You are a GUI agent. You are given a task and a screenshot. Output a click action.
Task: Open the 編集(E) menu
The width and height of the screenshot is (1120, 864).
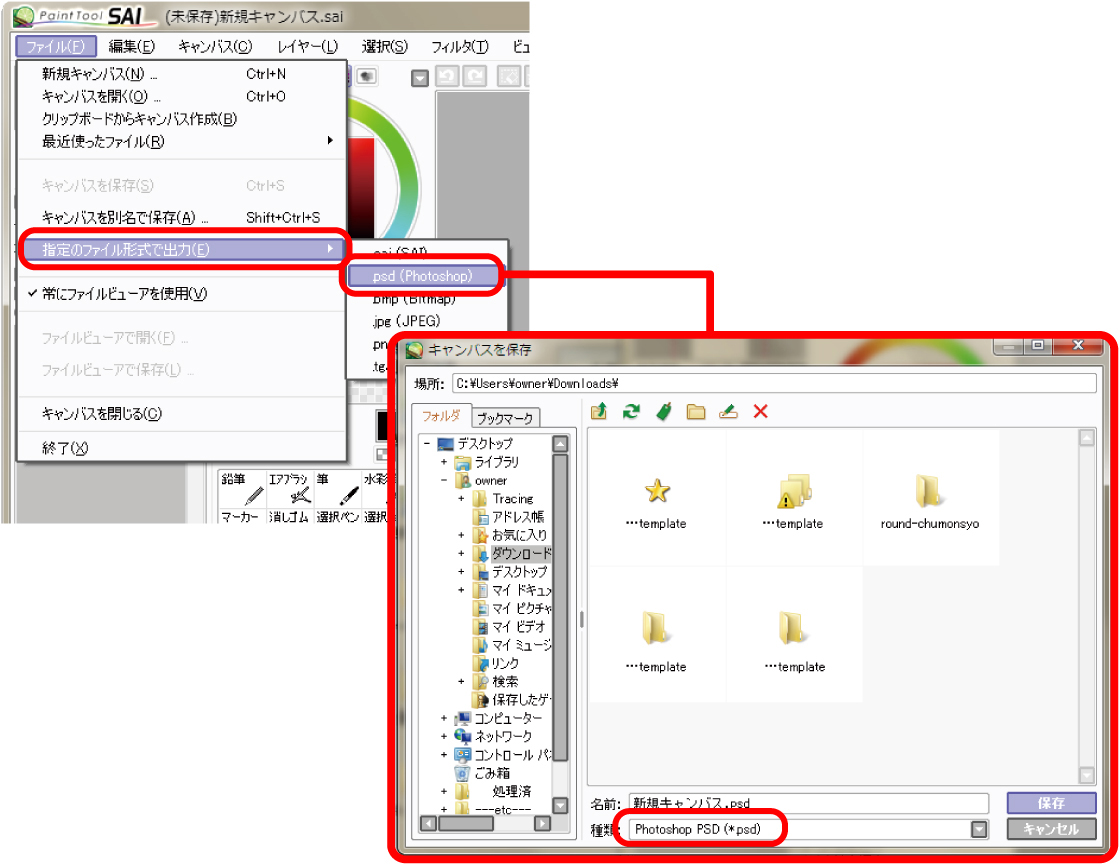131,46
